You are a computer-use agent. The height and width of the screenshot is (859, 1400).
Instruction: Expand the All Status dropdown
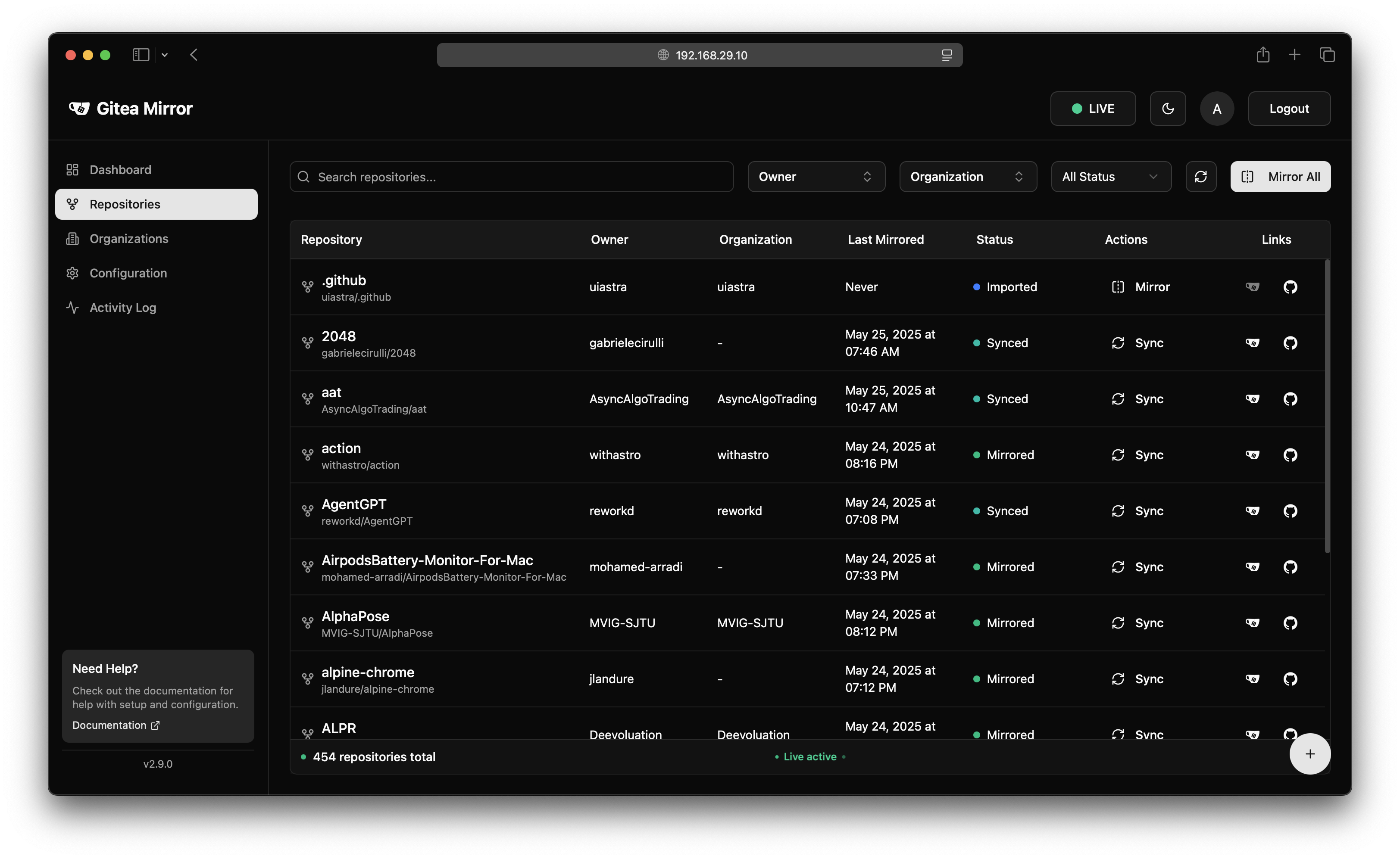[1110, 177]
